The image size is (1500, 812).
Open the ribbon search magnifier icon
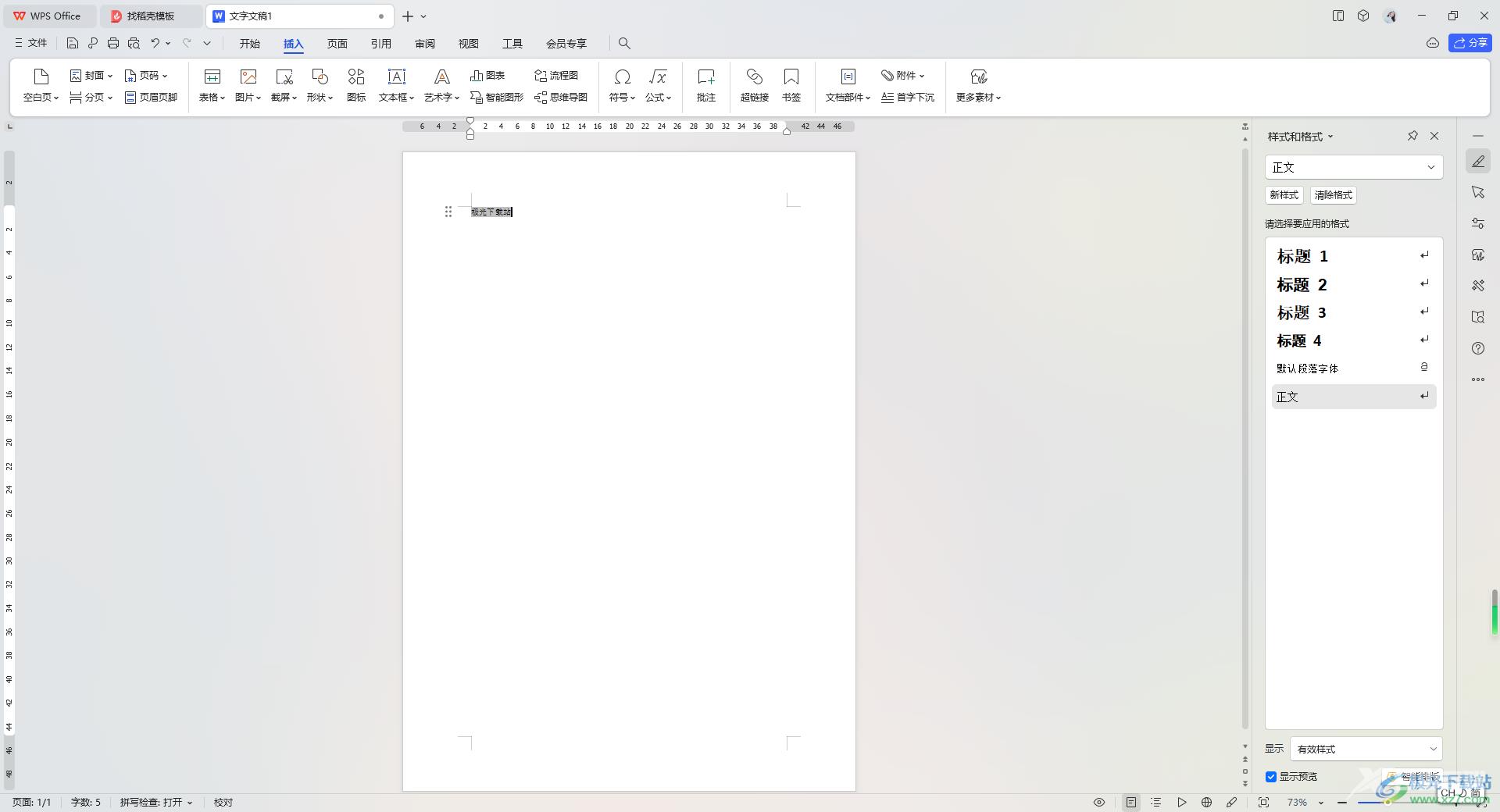tap(624, 44)
